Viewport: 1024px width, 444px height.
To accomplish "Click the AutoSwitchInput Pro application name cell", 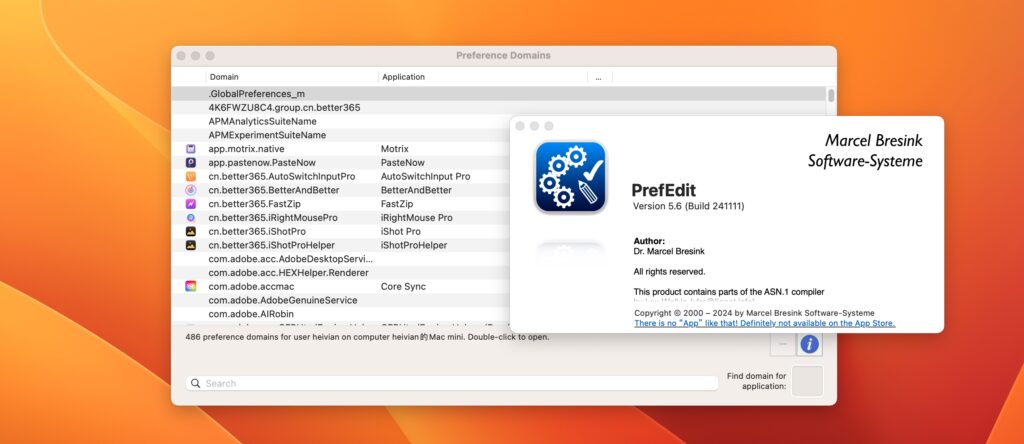I will 426,176.
